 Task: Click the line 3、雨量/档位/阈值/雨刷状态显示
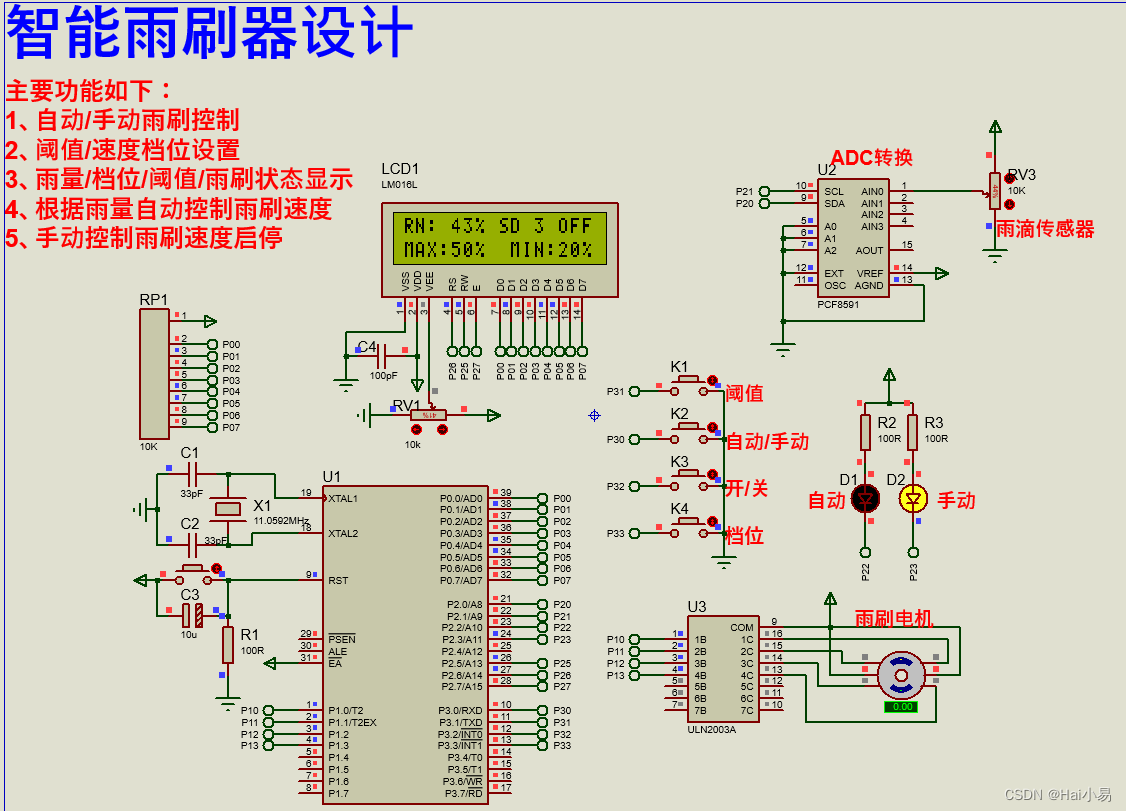[179, 179]
